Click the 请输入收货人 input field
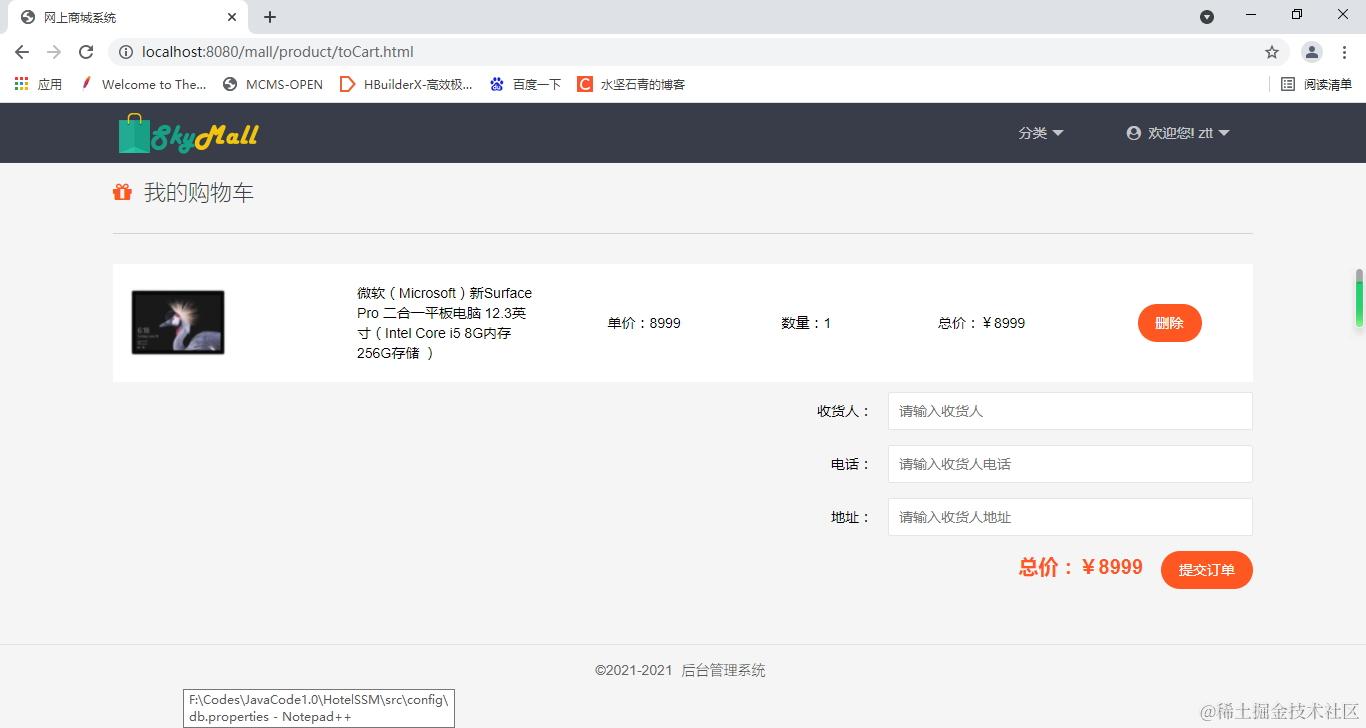 (x=1069, y=410)
